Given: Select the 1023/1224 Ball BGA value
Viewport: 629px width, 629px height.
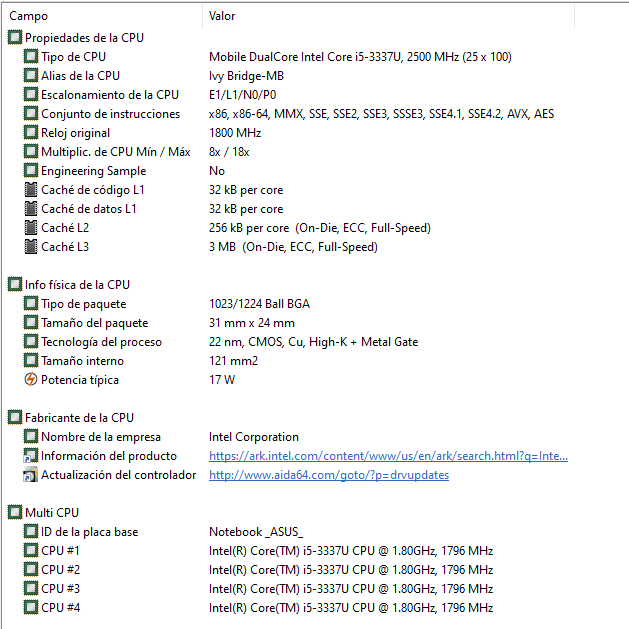Looking at the screenshot, I should 260,304.
